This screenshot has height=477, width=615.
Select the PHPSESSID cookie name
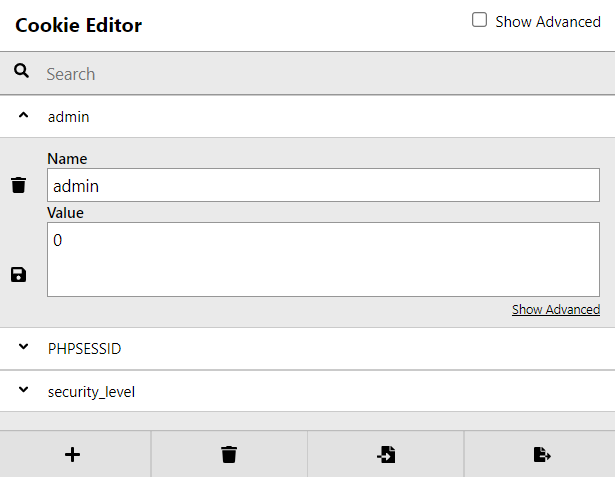click(x=84, y=349)
